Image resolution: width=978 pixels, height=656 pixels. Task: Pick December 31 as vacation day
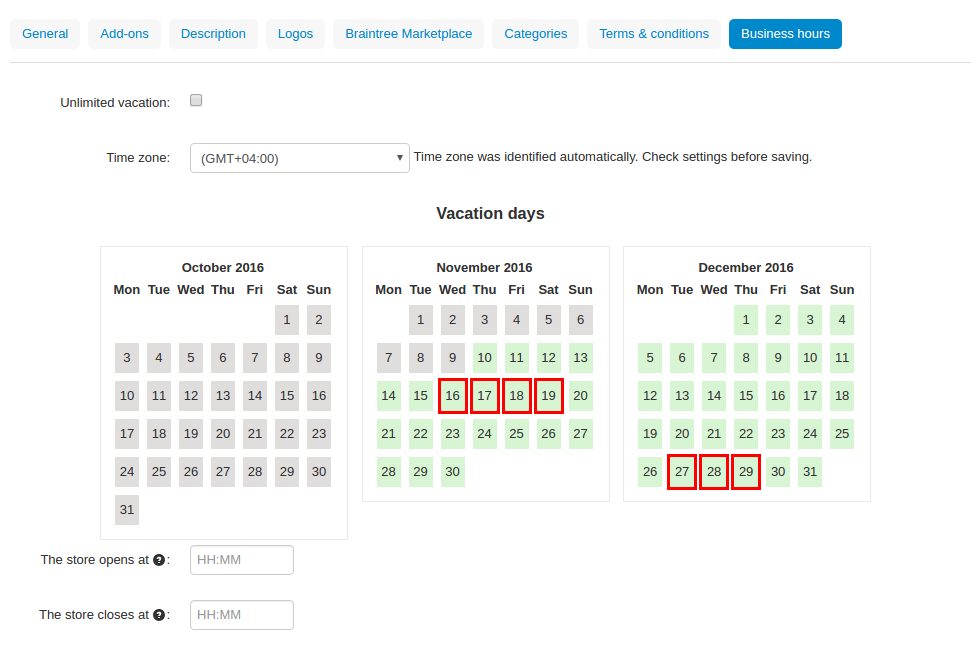tap(810, 472)
